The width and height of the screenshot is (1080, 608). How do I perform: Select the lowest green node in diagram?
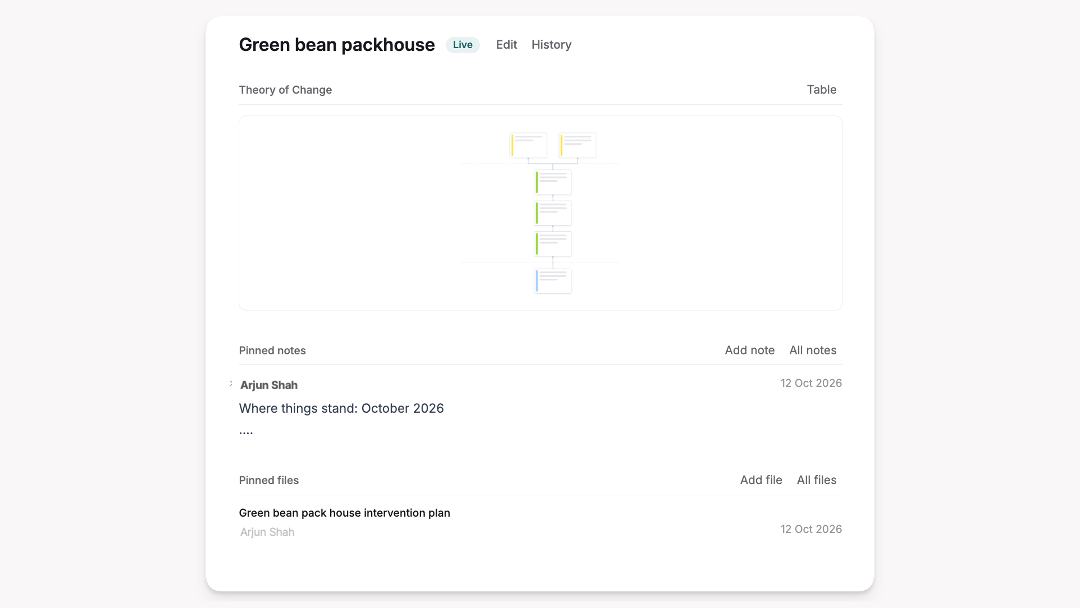[x=554, y=244]
